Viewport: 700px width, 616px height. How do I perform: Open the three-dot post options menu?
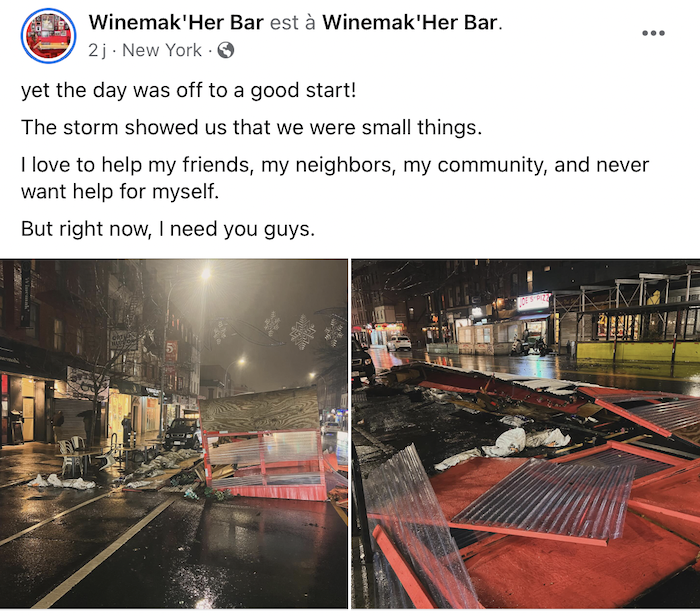[x=653, y=33]
